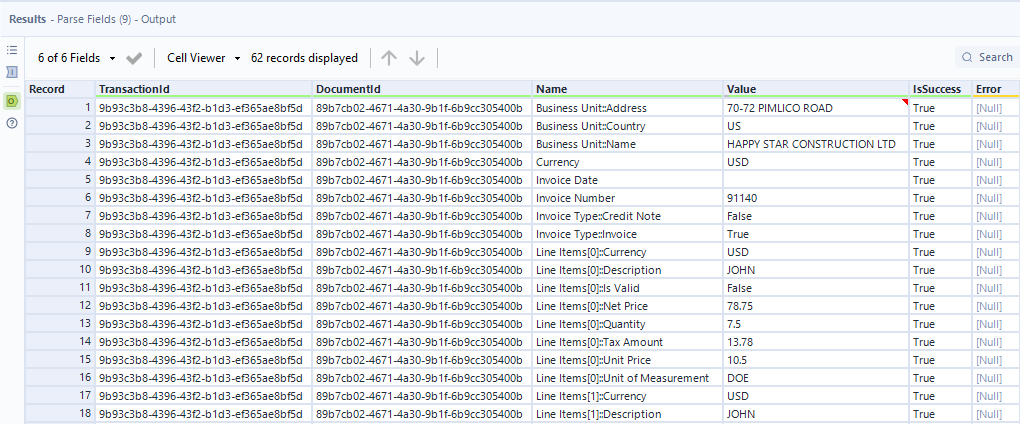The image size is (1020, 424).
Task: Select record number 10 row header
Action: (x=60, y=270)
